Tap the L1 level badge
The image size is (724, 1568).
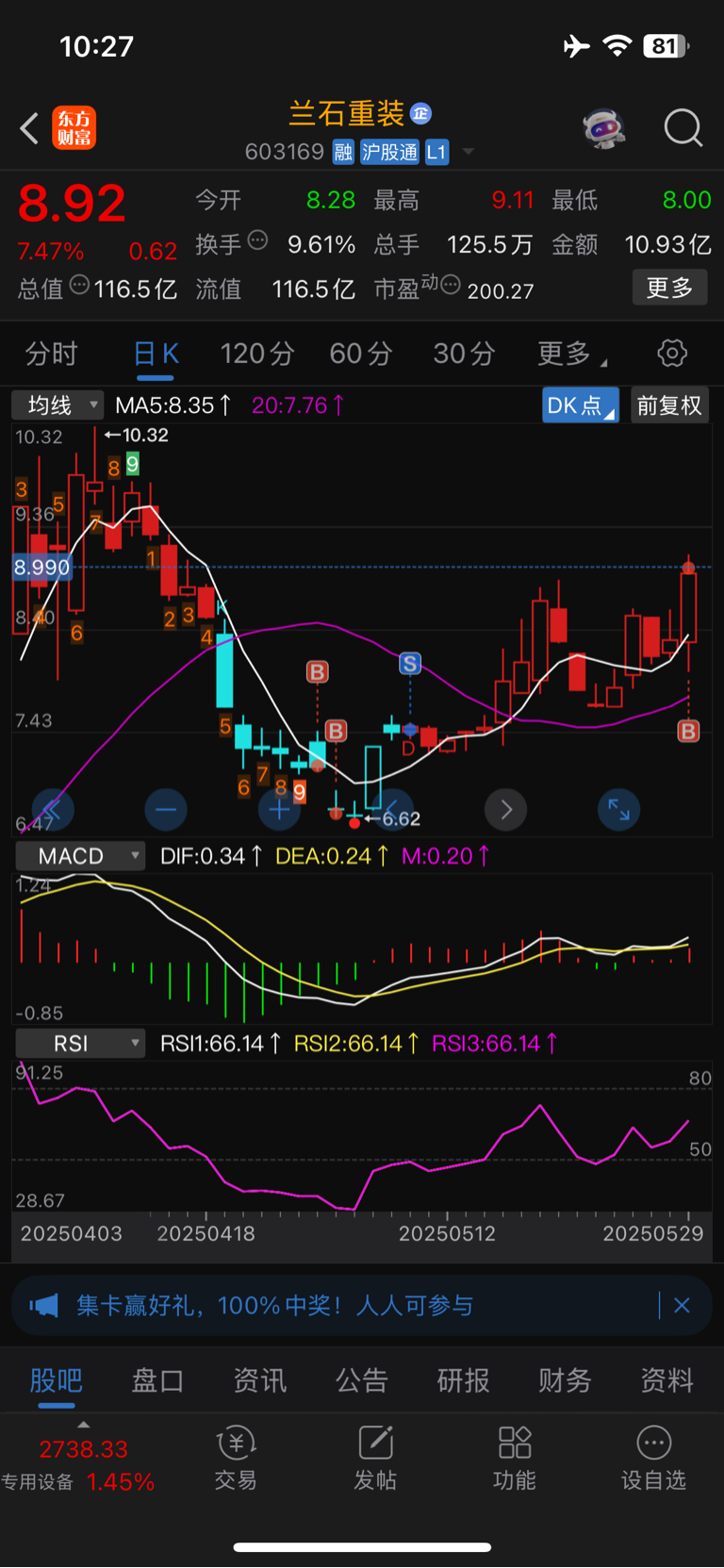[436, 153]
